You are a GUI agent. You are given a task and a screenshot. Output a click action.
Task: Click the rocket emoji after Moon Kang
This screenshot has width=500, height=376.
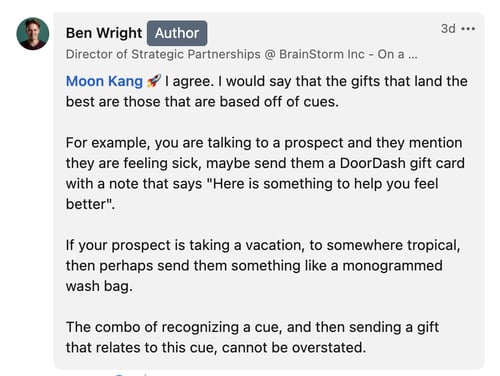154,81
